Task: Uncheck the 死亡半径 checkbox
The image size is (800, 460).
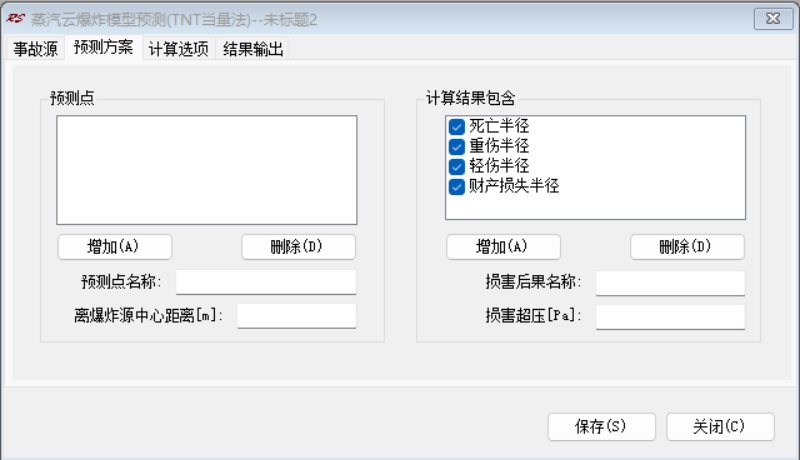Action: coord(457,127)
